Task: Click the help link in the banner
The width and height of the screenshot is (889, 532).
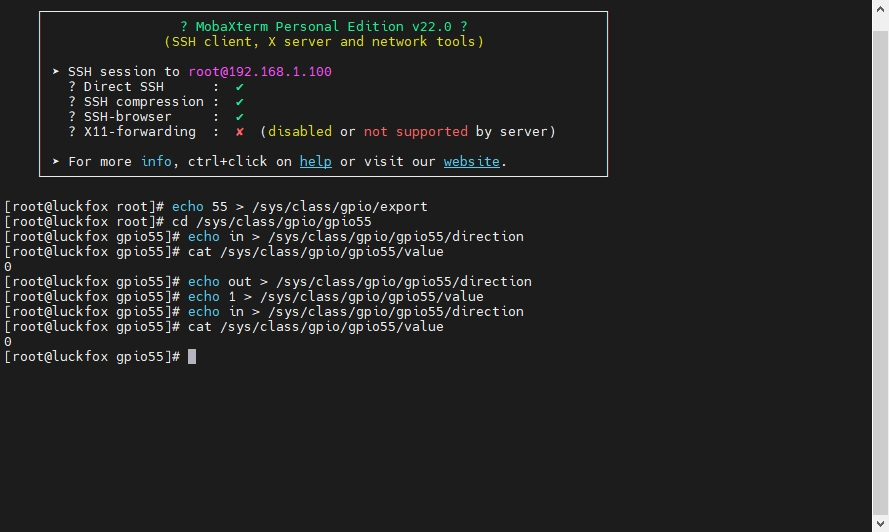Action: (315, 162)
